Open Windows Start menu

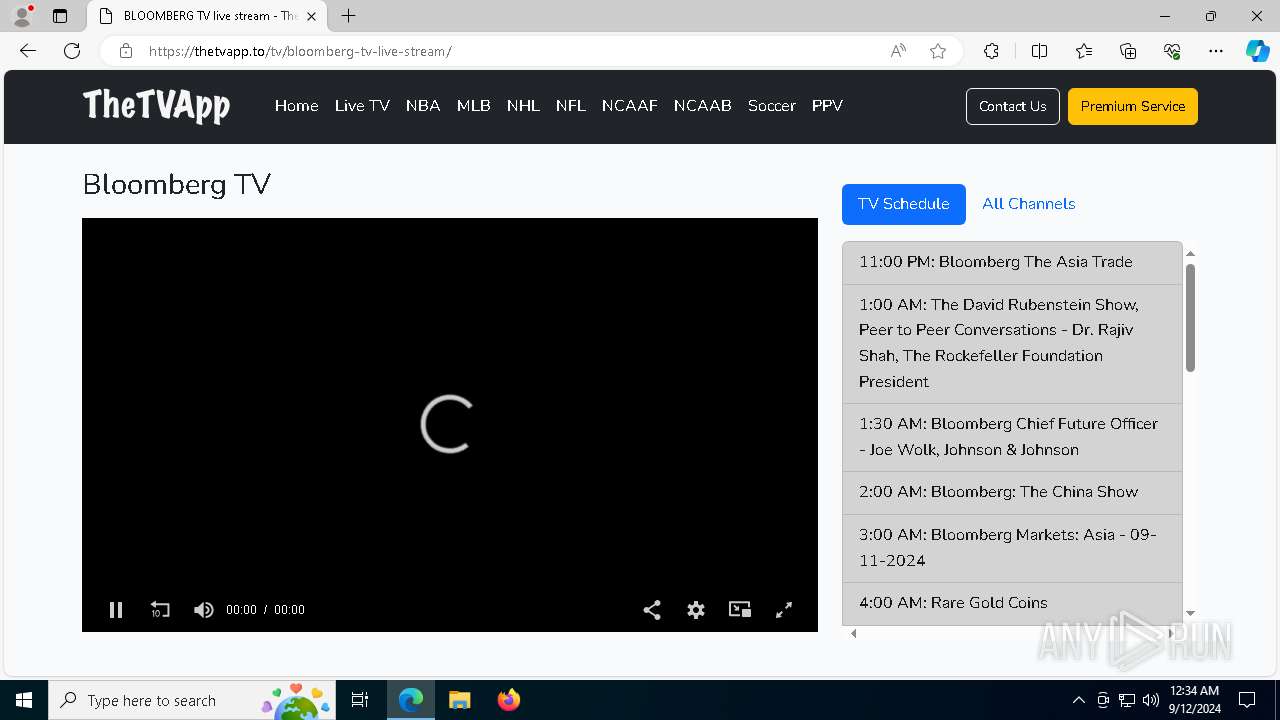(x=24, y=700)
